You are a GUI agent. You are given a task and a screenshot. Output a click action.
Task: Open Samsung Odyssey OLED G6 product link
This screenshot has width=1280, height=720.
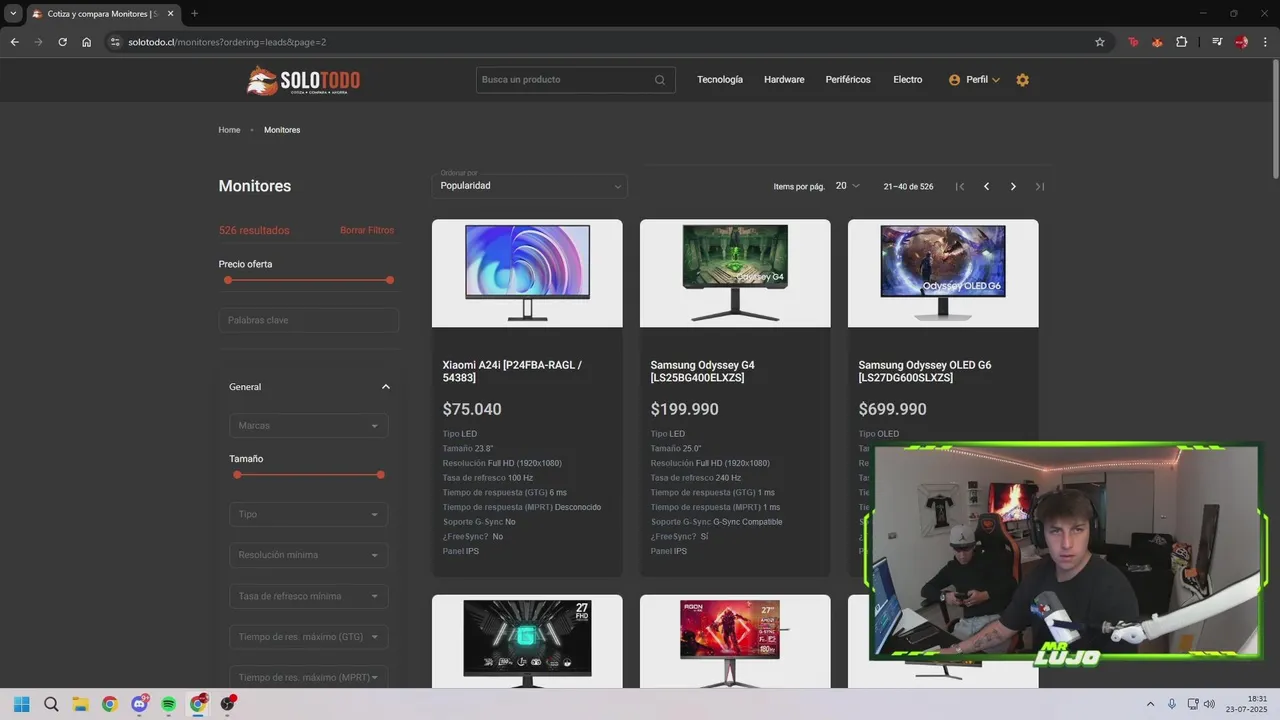[925, 371]
